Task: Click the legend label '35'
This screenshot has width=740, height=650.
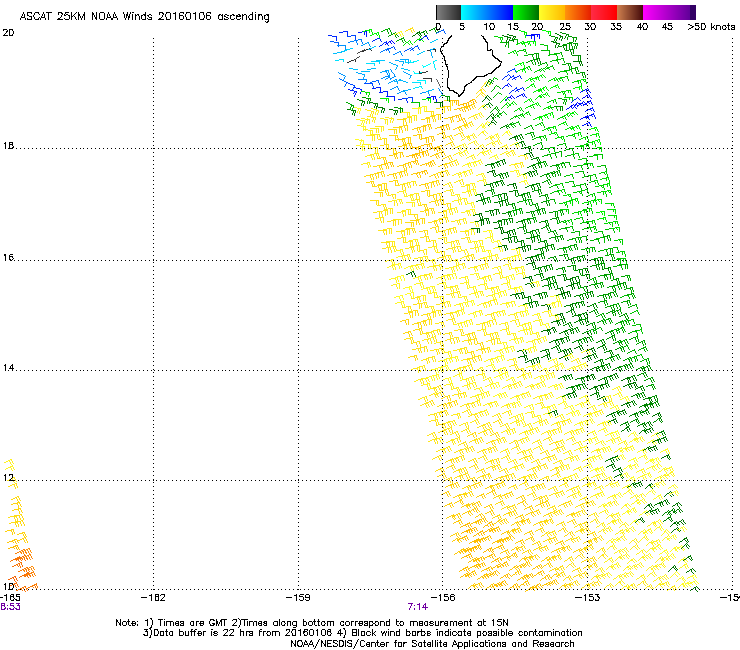Action: (x=616, y=27)
